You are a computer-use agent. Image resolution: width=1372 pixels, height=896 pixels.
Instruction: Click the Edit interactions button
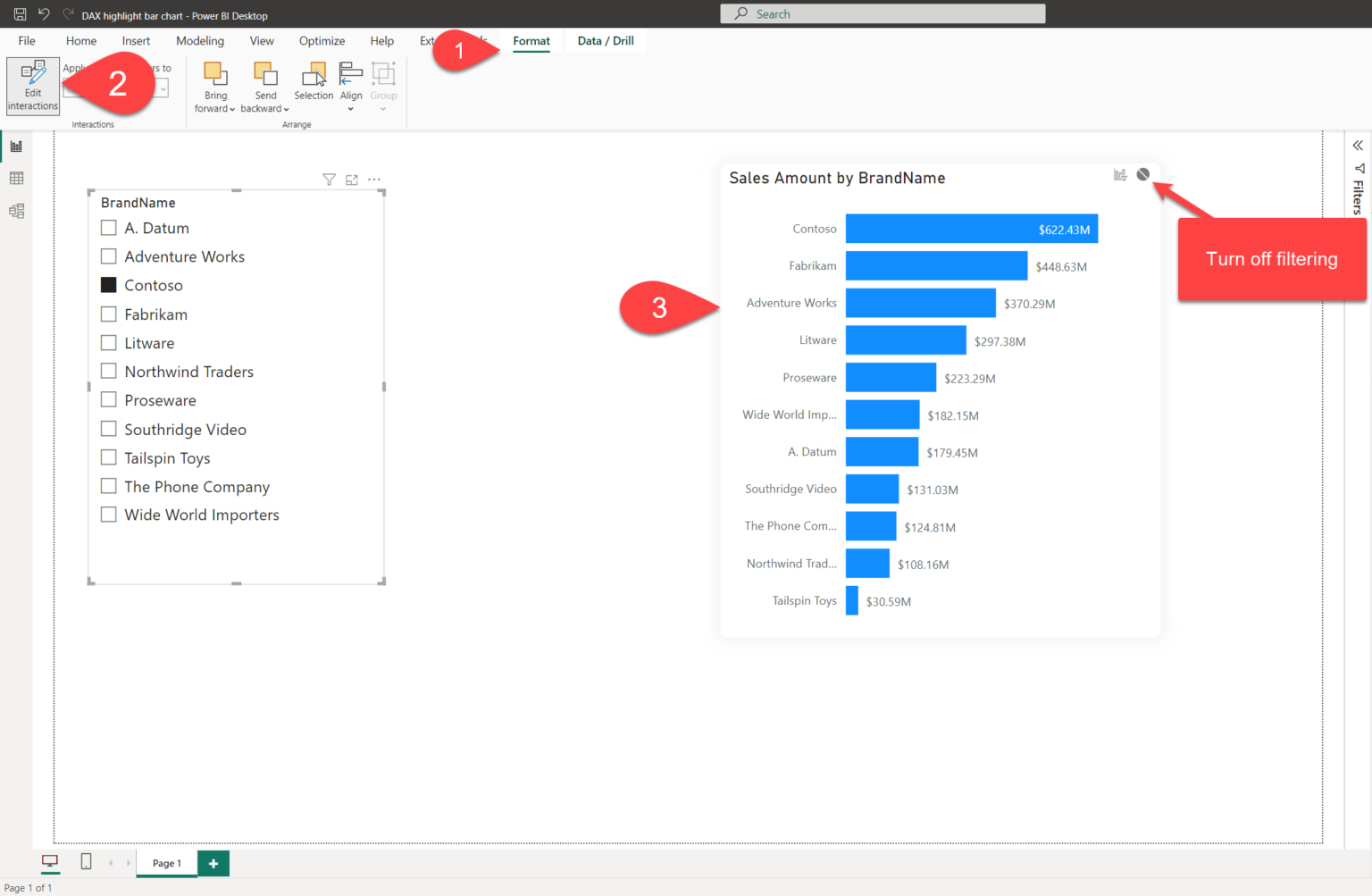33,86
